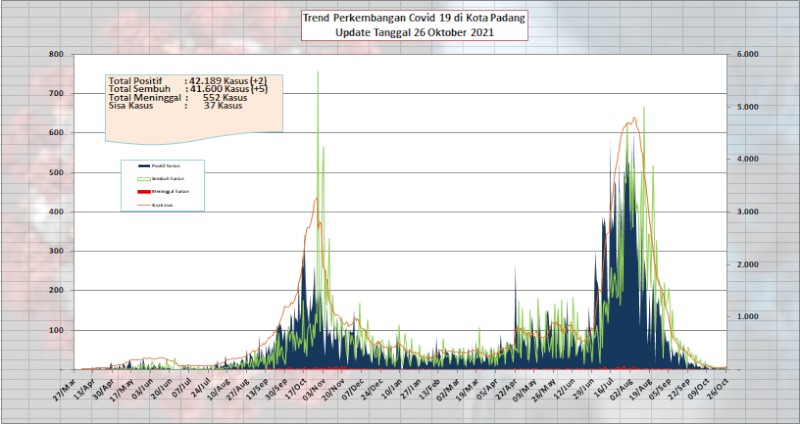The image size is (800, 424).
Task: Click the 'Sisa kasus' legend label
Action: click(162, 205)
